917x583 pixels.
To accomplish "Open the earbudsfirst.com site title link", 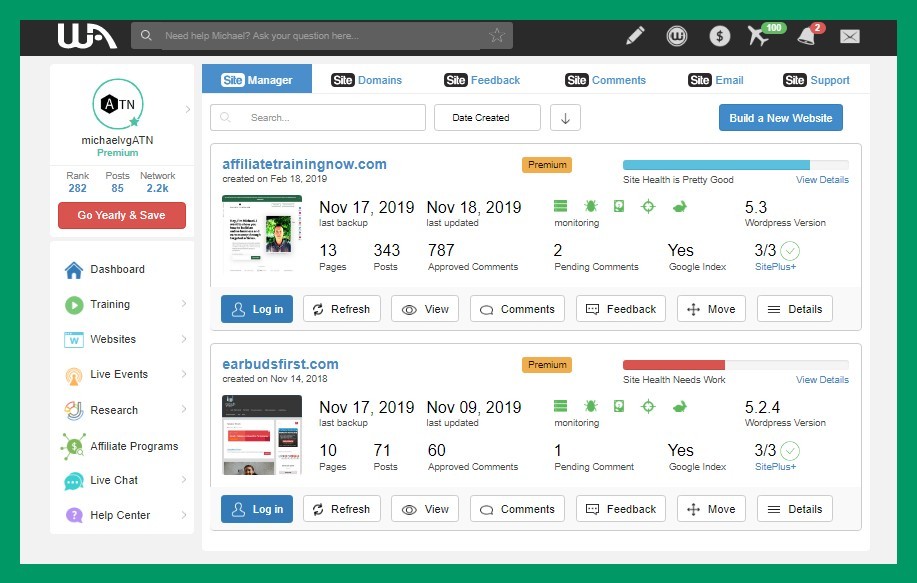I will pyautogui.click(x=280, y=364).
